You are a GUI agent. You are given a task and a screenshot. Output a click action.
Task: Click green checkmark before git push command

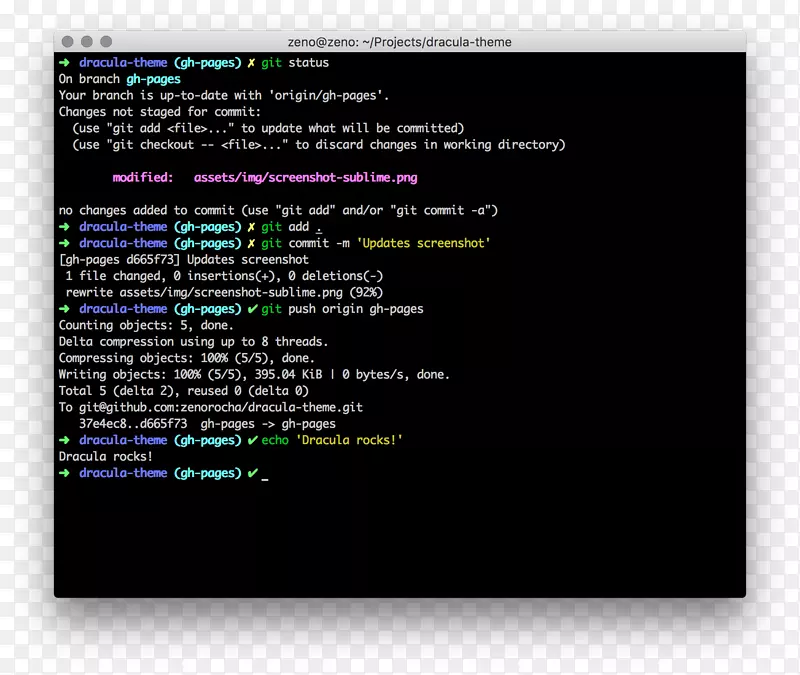251,309
